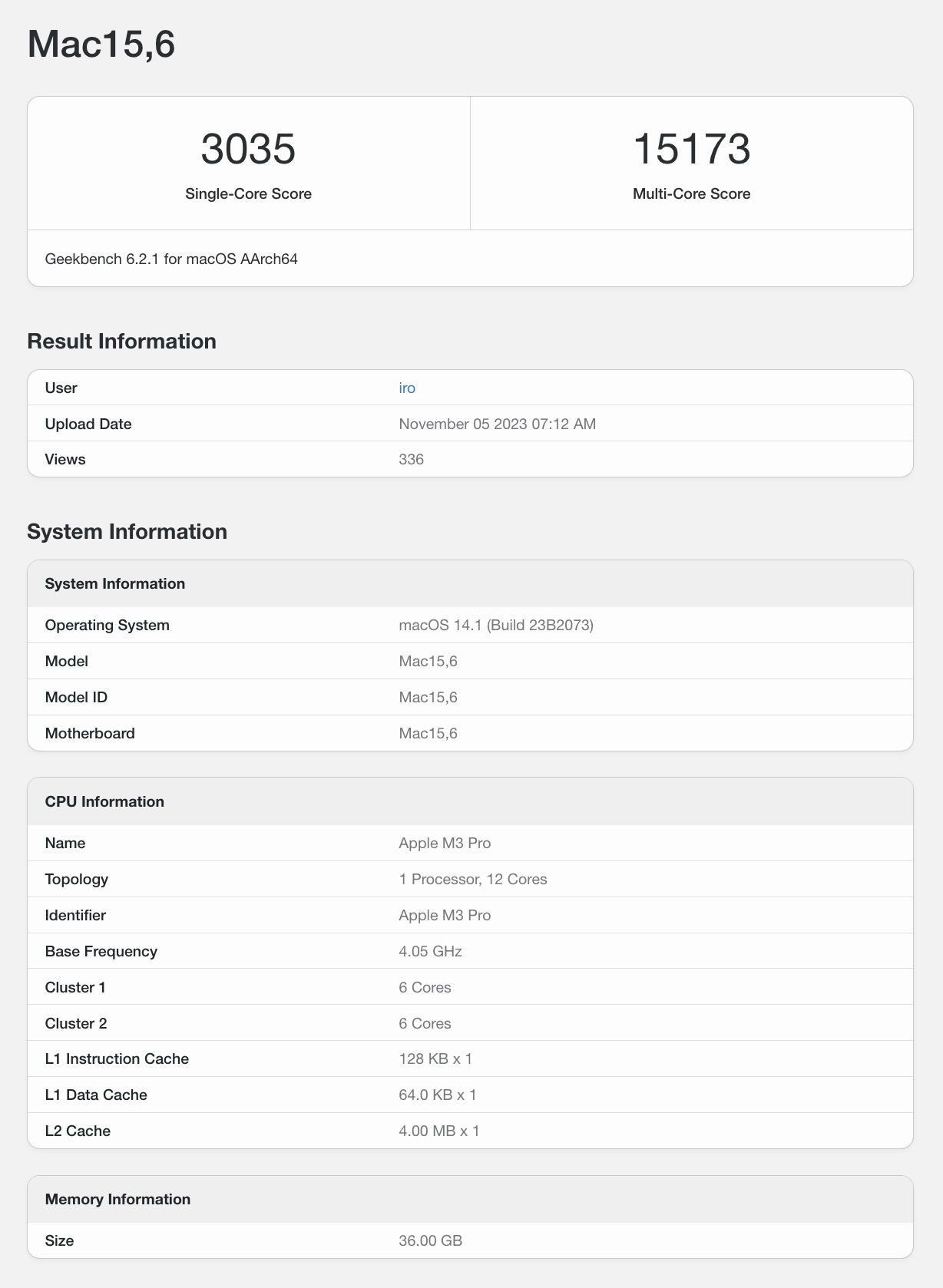Open the iro user profile link
The image size is (943, 1288).
pyautogui.click(x=407, y=388)
